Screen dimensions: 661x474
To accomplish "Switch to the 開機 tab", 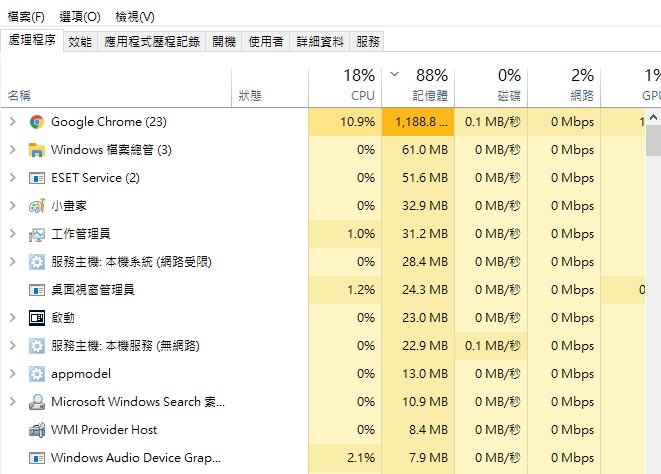I will pos(224,41).
